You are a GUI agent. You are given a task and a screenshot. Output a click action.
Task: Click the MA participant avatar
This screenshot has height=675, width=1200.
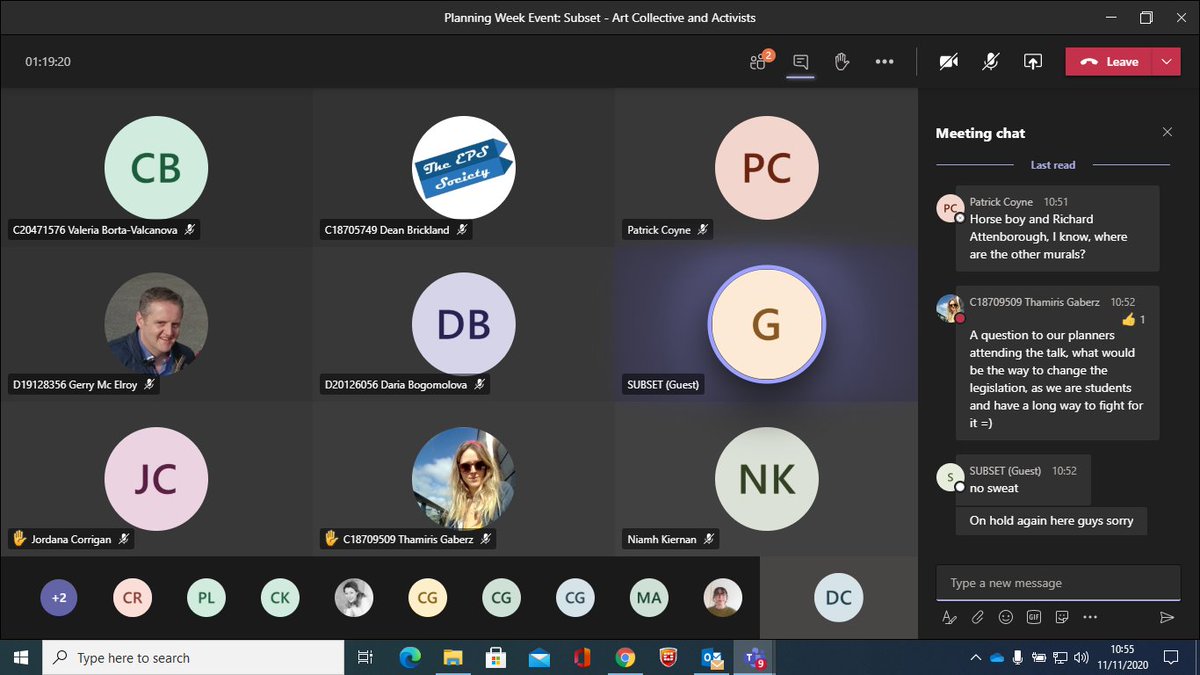coord(649,598)
